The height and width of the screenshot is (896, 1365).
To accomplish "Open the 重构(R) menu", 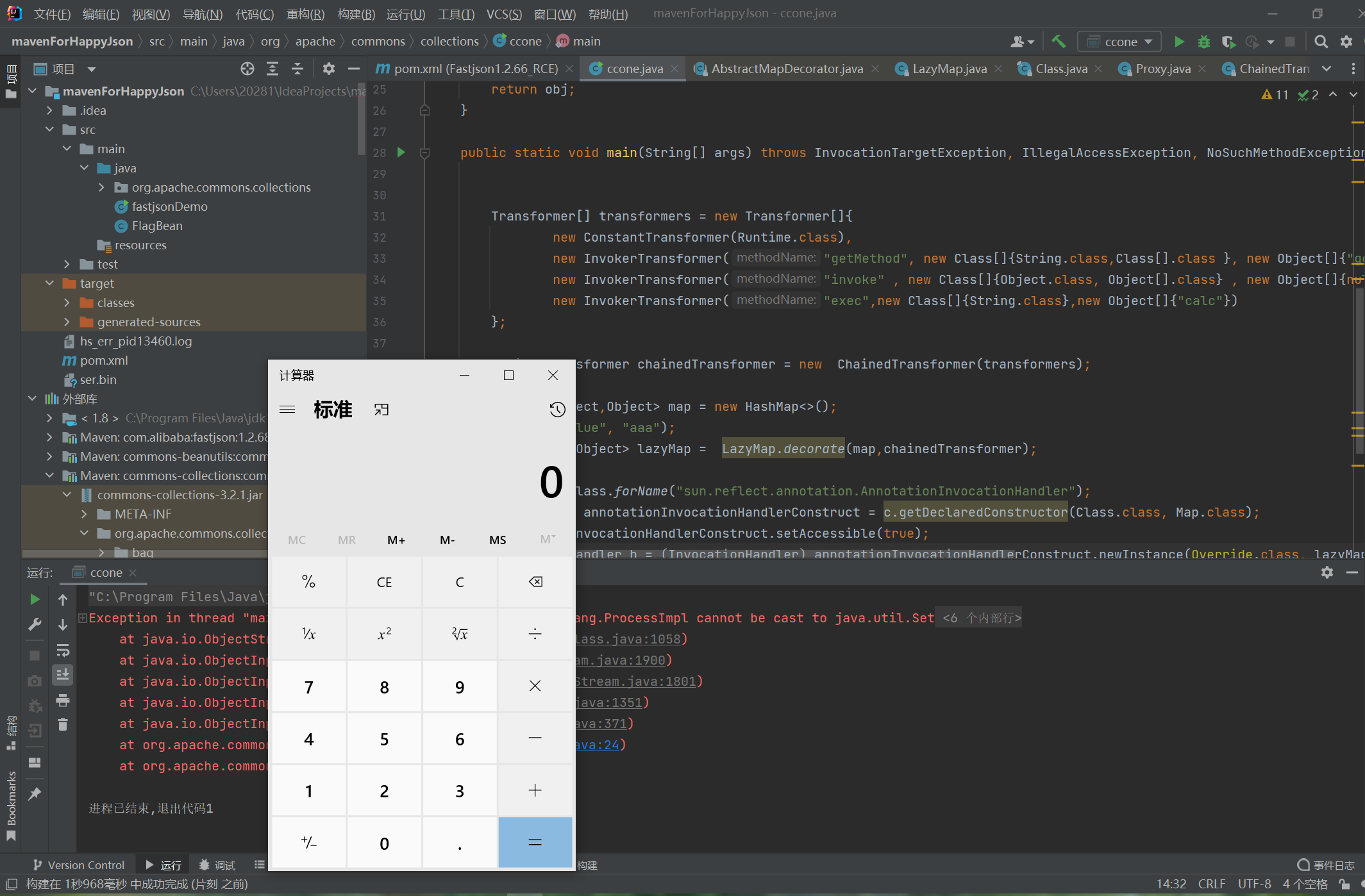I will [x=305, y=14].
